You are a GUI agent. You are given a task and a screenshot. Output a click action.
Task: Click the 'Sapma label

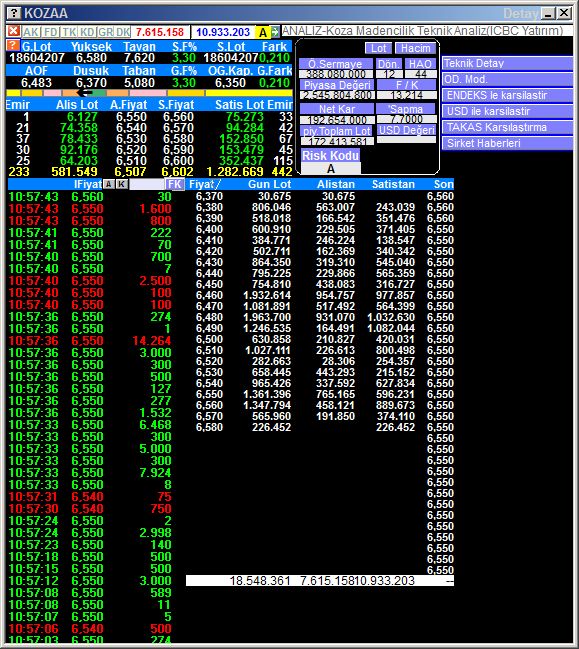[406, 109]
